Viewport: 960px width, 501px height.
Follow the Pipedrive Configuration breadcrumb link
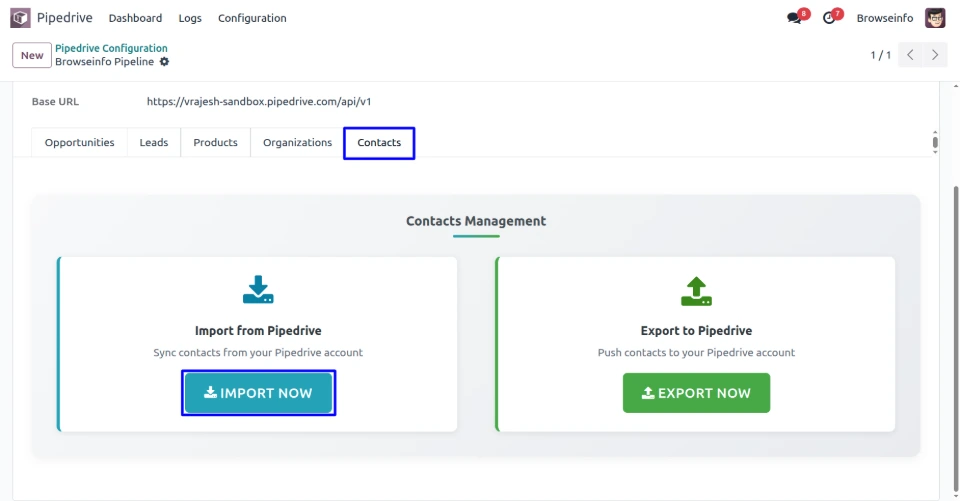click(111, 48)
